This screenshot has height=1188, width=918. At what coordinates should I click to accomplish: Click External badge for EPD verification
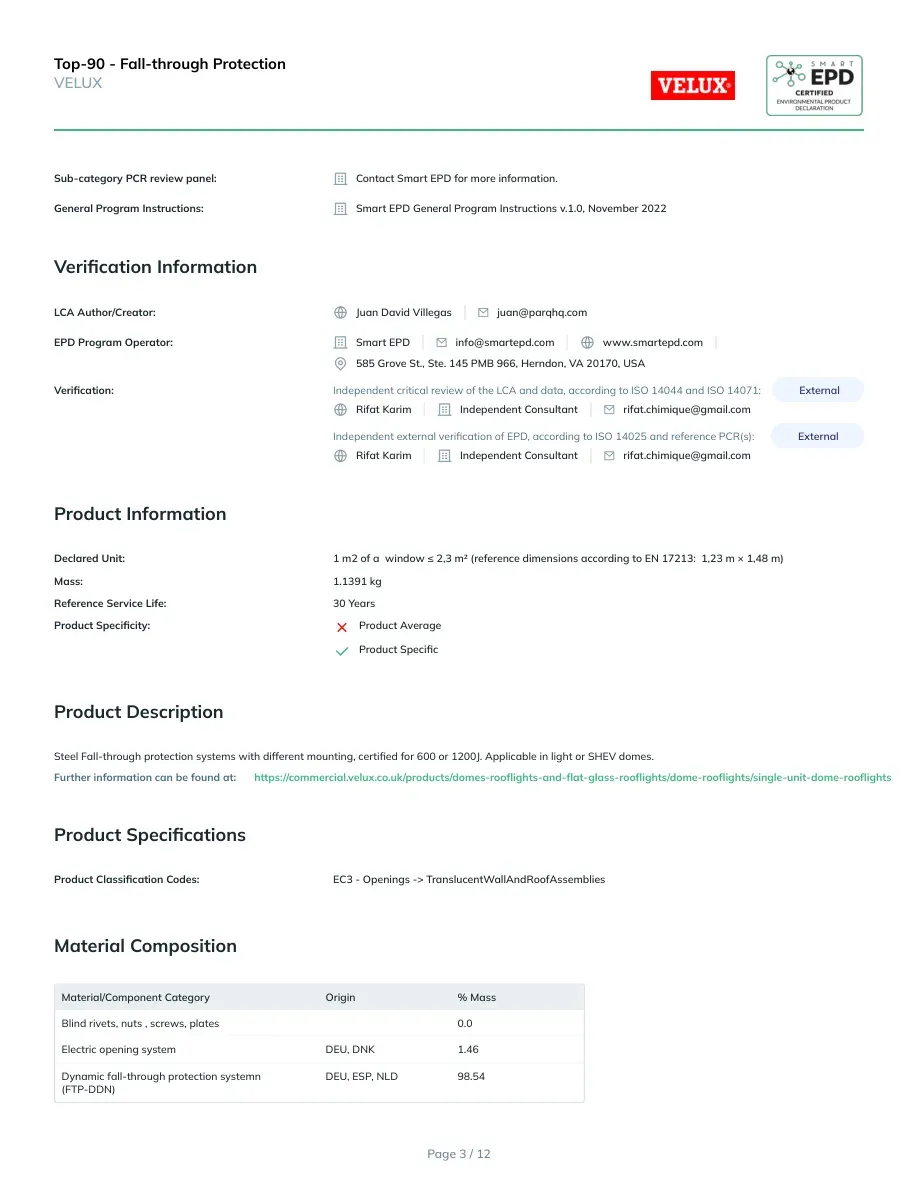click(818, 436)
